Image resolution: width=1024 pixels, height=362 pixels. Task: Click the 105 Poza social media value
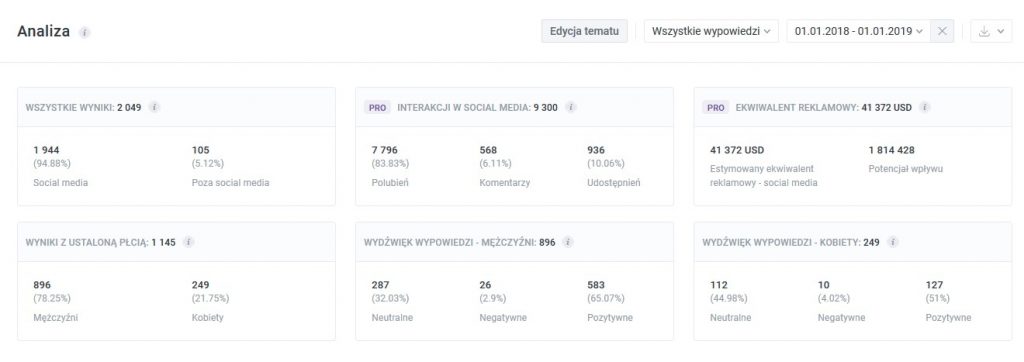(x=200, y=150)
